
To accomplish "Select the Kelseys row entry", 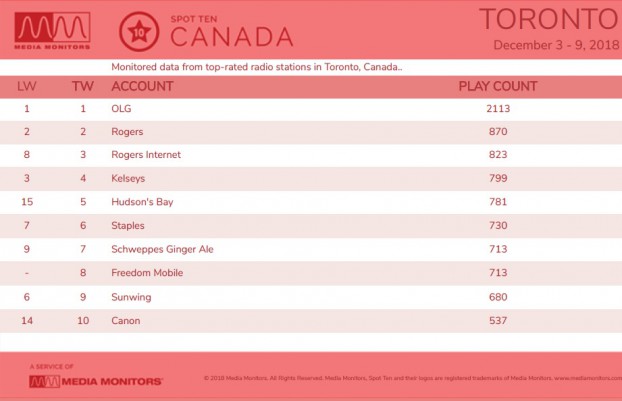I will 311,178.
